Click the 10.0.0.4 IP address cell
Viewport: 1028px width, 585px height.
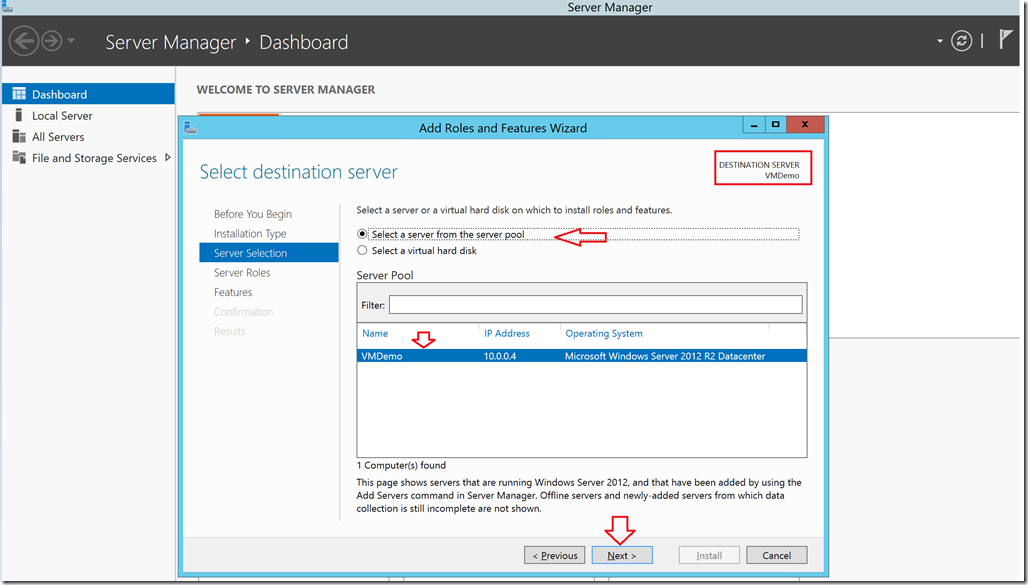point(500,356)
